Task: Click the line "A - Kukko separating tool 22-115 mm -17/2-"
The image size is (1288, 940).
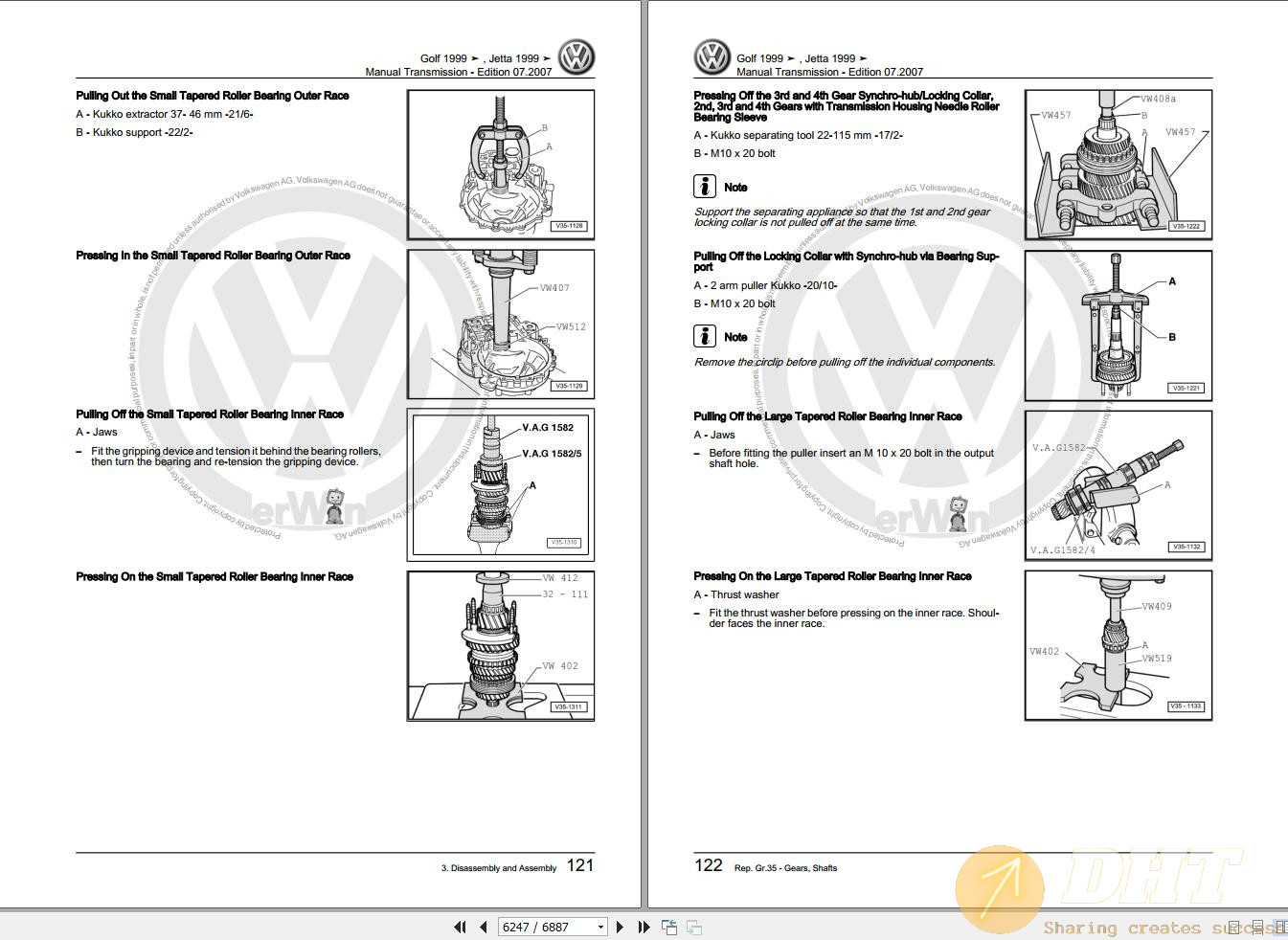Action: (798, 135)
